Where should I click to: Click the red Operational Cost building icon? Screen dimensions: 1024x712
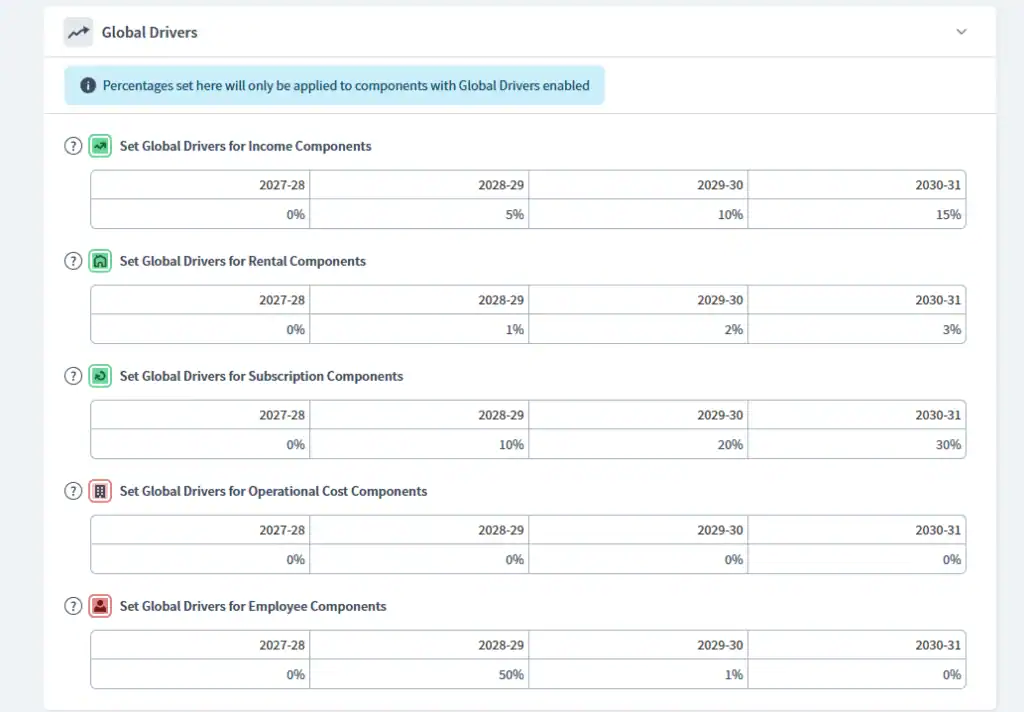click(100, 491)
